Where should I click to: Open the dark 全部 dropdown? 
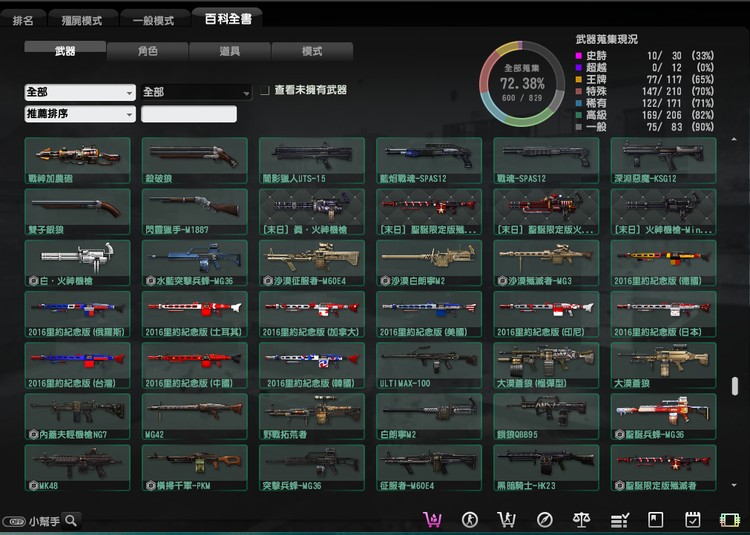click(196, 92)
